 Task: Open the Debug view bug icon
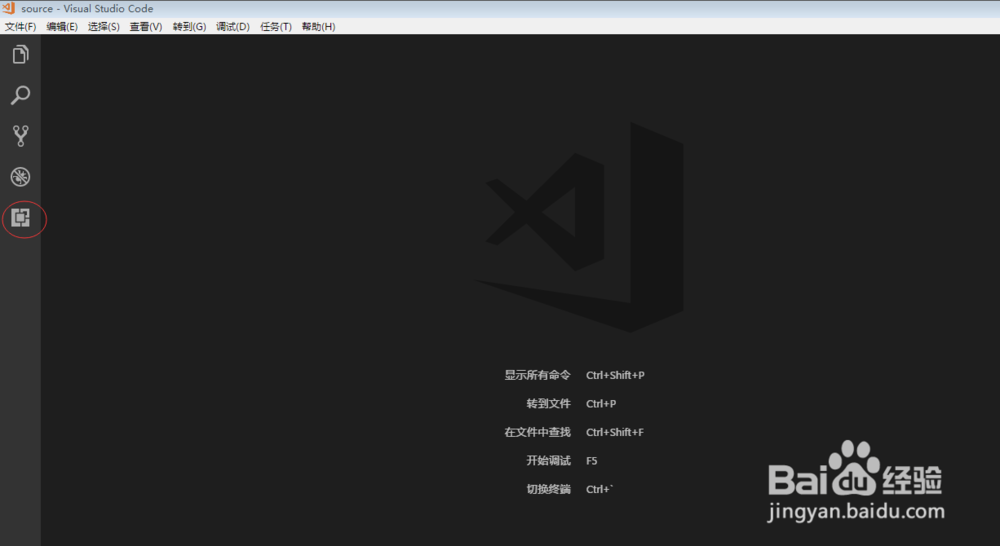click(20, 177)
